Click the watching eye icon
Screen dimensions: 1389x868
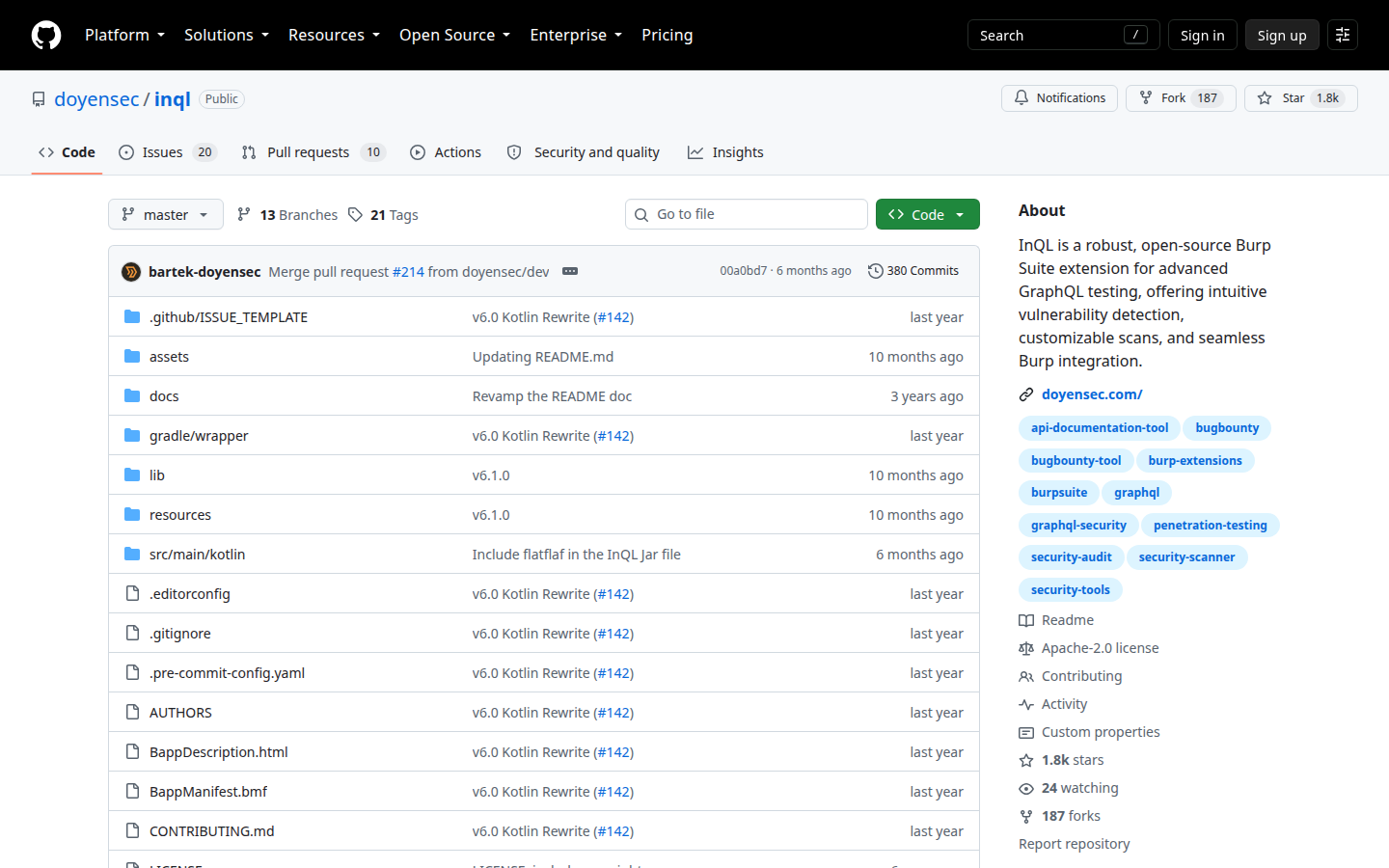click(x=1026, y=788)
